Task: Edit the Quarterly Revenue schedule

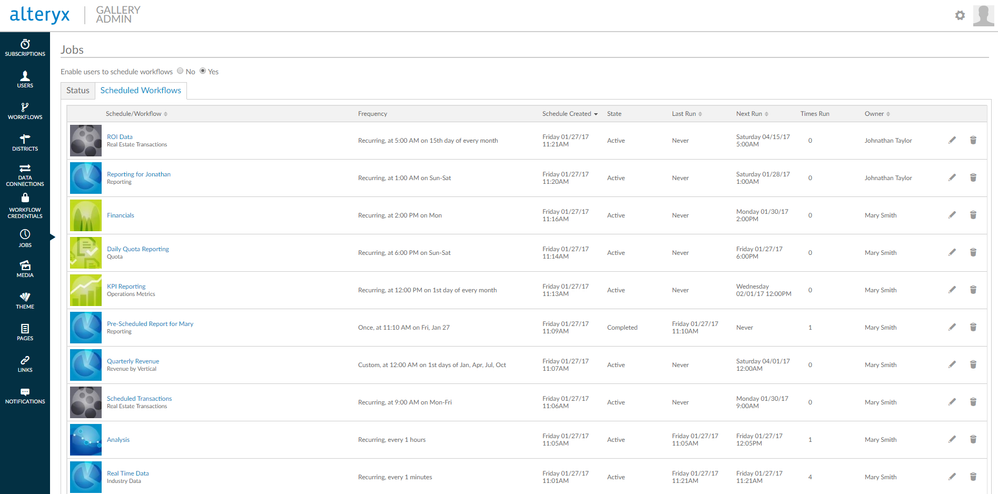Action: click(952, 365)
